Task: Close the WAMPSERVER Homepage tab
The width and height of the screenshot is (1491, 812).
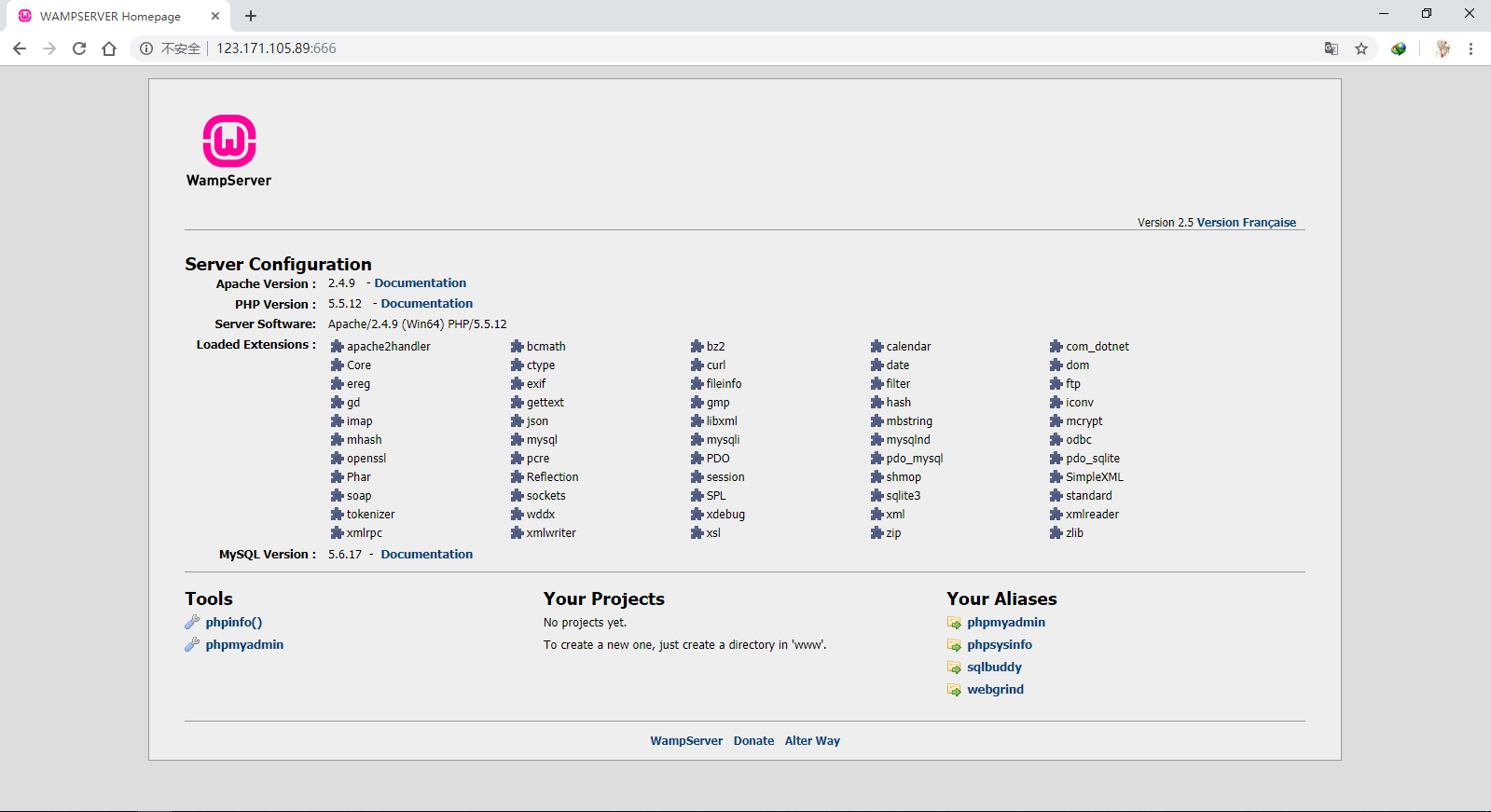Action: pyautogui.click(x=215, y=16)
